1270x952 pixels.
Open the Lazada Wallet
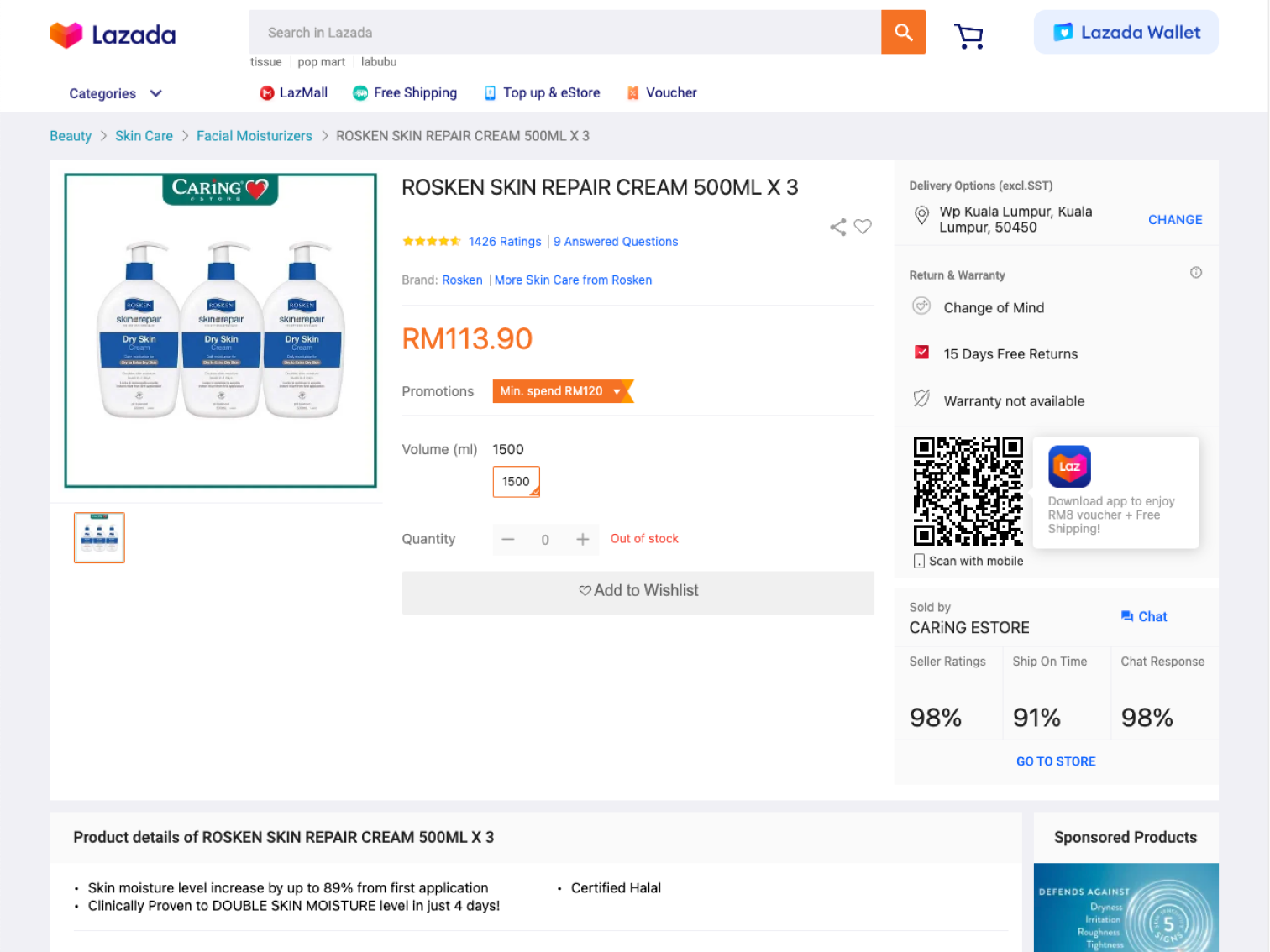1126,32
